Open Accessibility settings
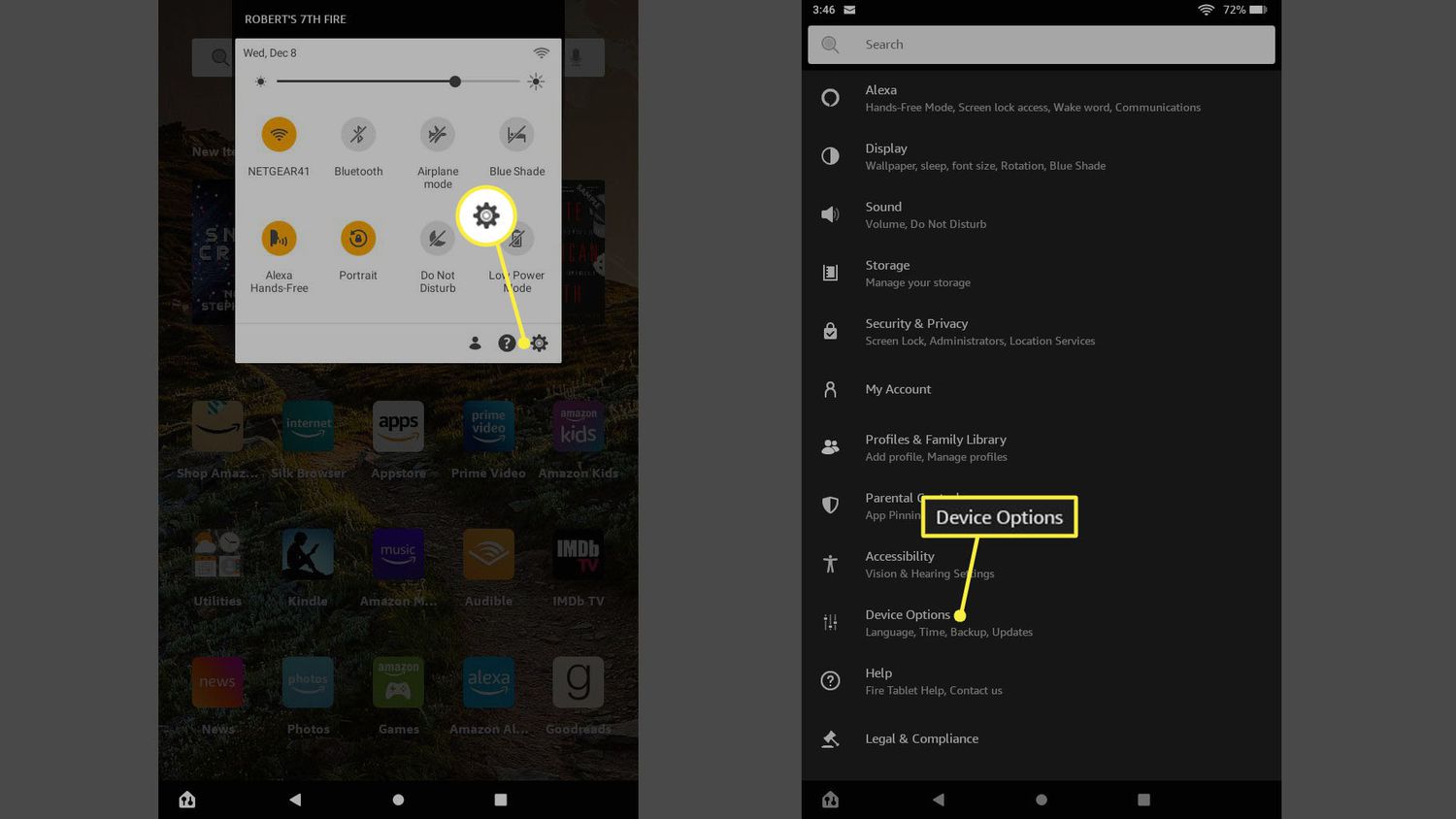This screenshot has width=1456, height=819. click(x=1042, y=564)
